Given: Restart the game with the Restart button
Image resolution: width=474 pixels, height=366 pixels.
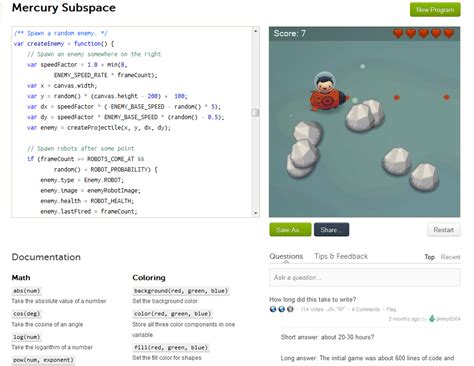Looking at the screenshot, I should [x=444, y=230].
